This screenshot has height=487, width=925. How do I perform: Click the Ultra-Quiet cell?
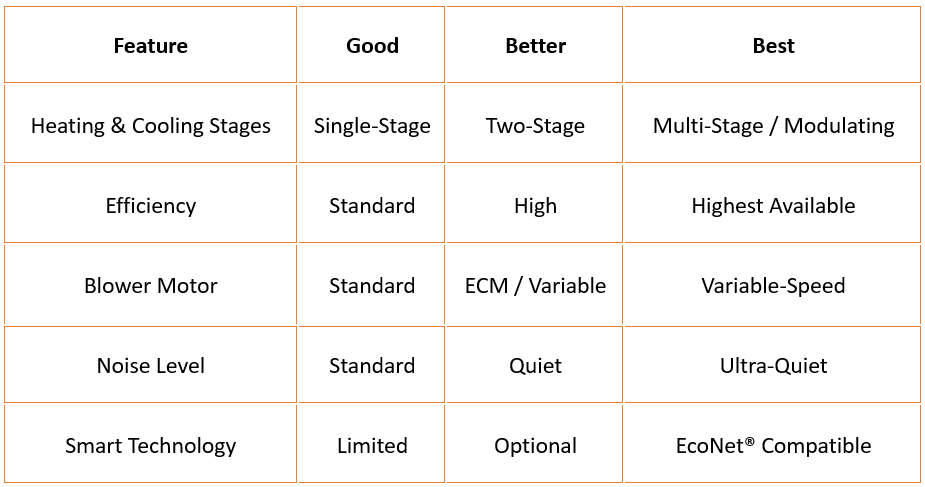[773, 366]
